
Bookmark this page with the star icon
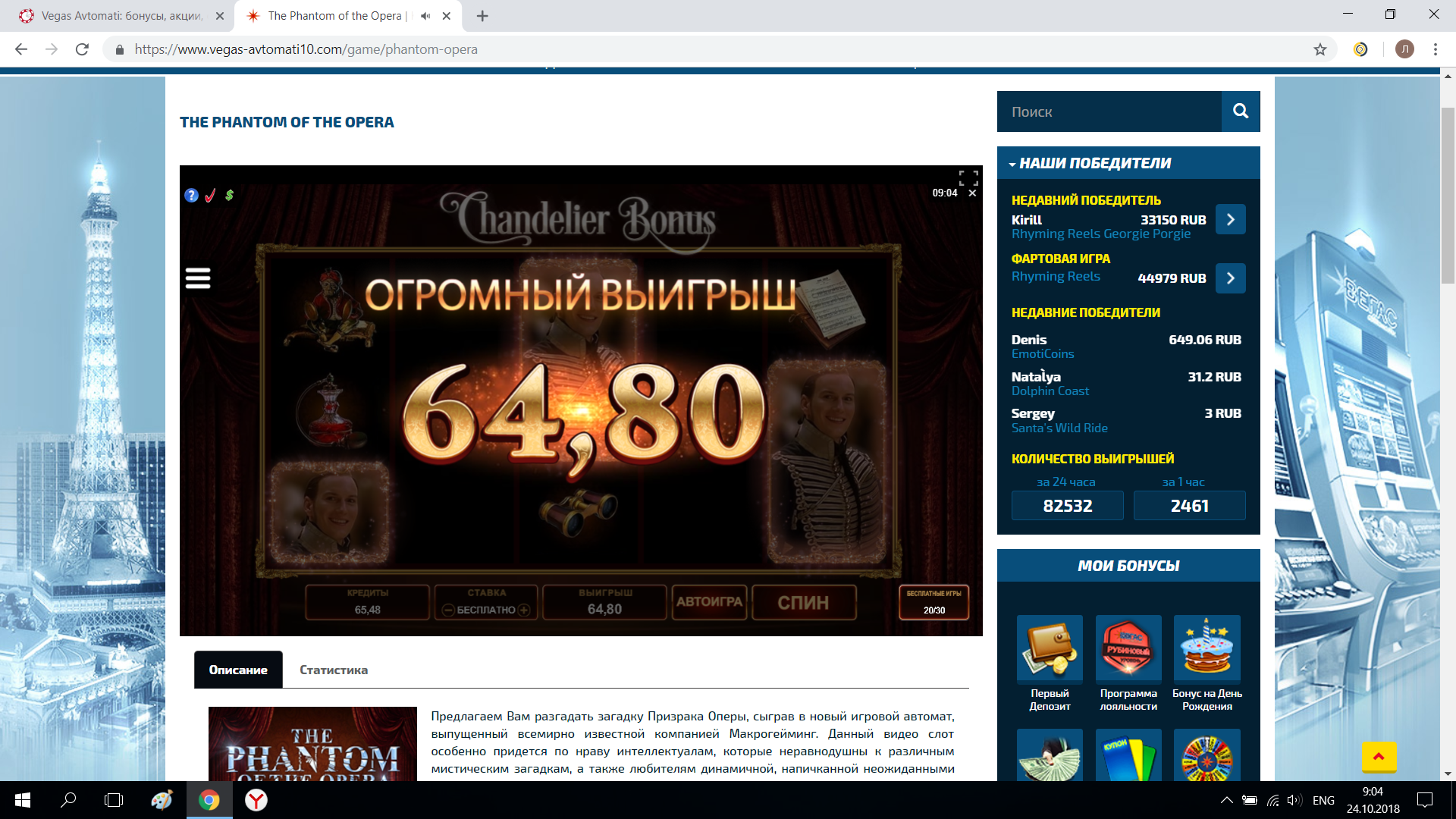tap(1320, 49)
